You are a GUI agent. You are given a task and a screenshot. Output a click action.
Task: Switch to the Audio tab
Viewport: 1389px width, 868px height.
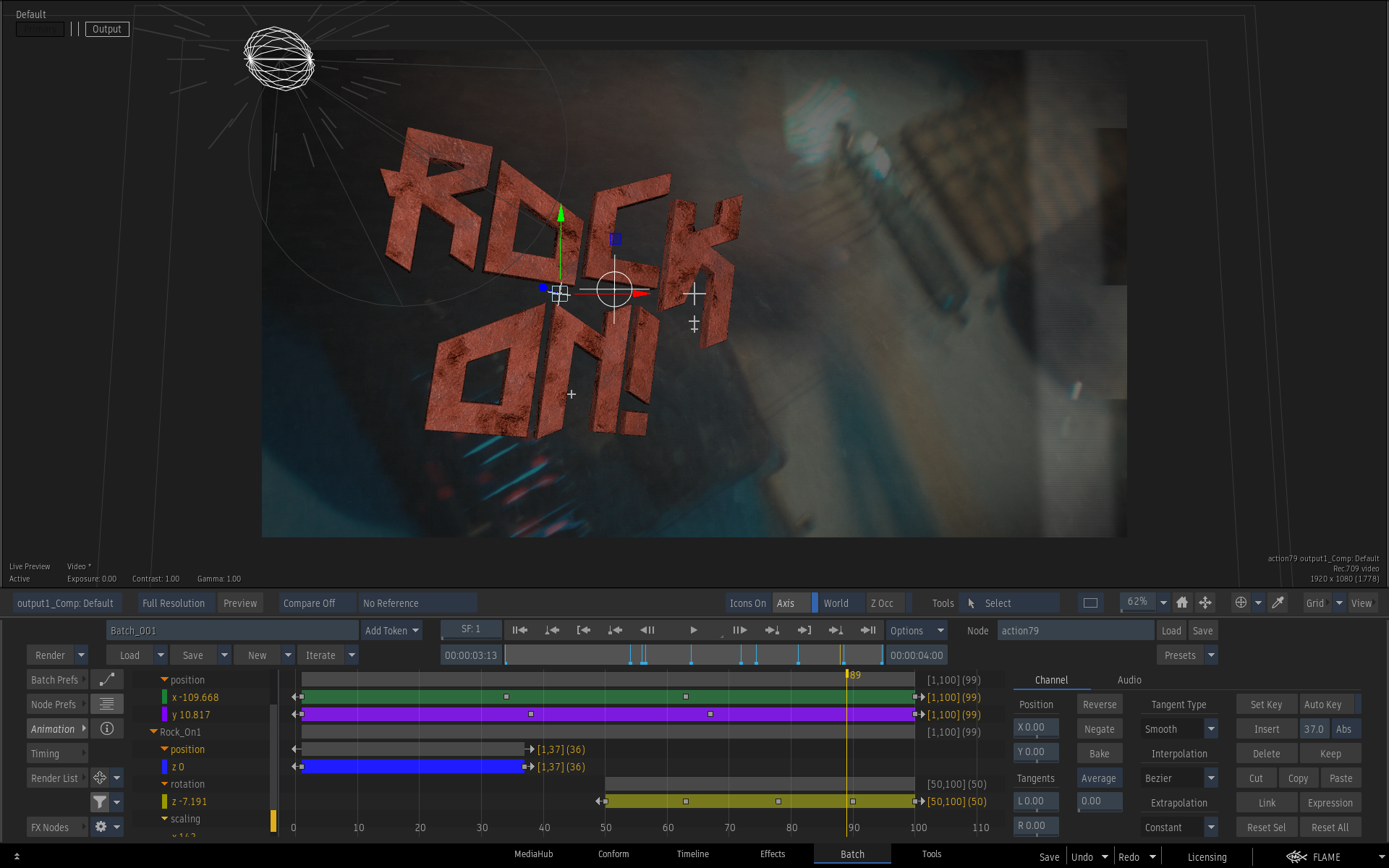pyautogui.click(x=1129, y=680)
